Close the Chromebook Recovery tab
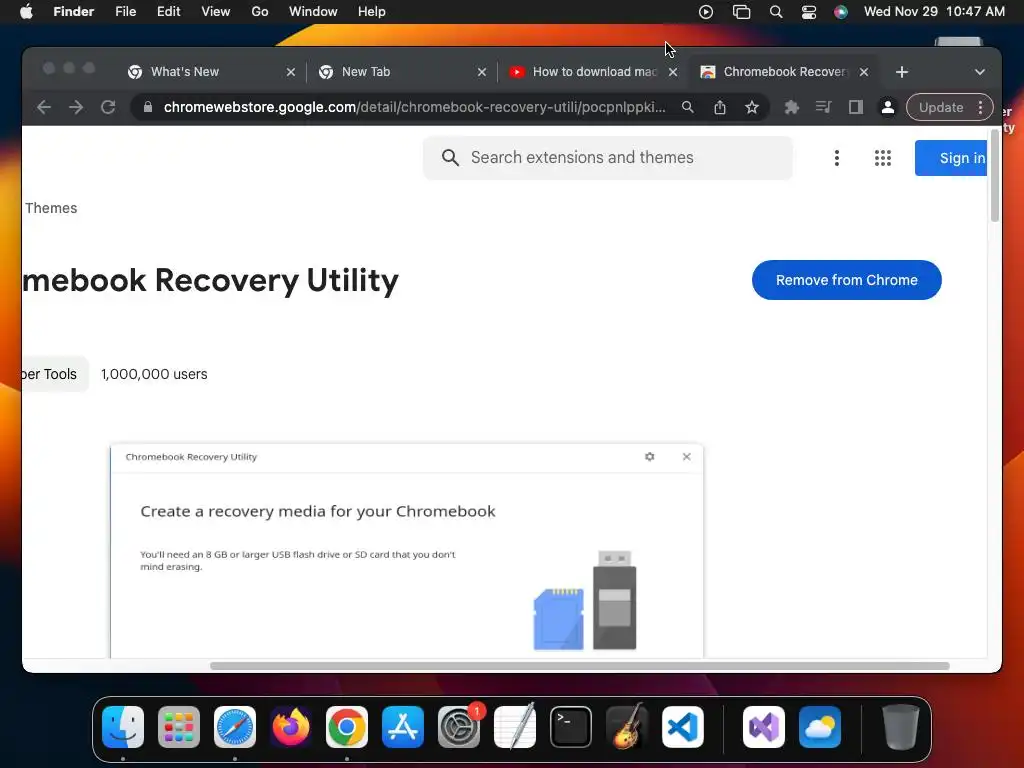Image resolution: width=1024 pixels, height=768 pixels. tap(864, 72)
